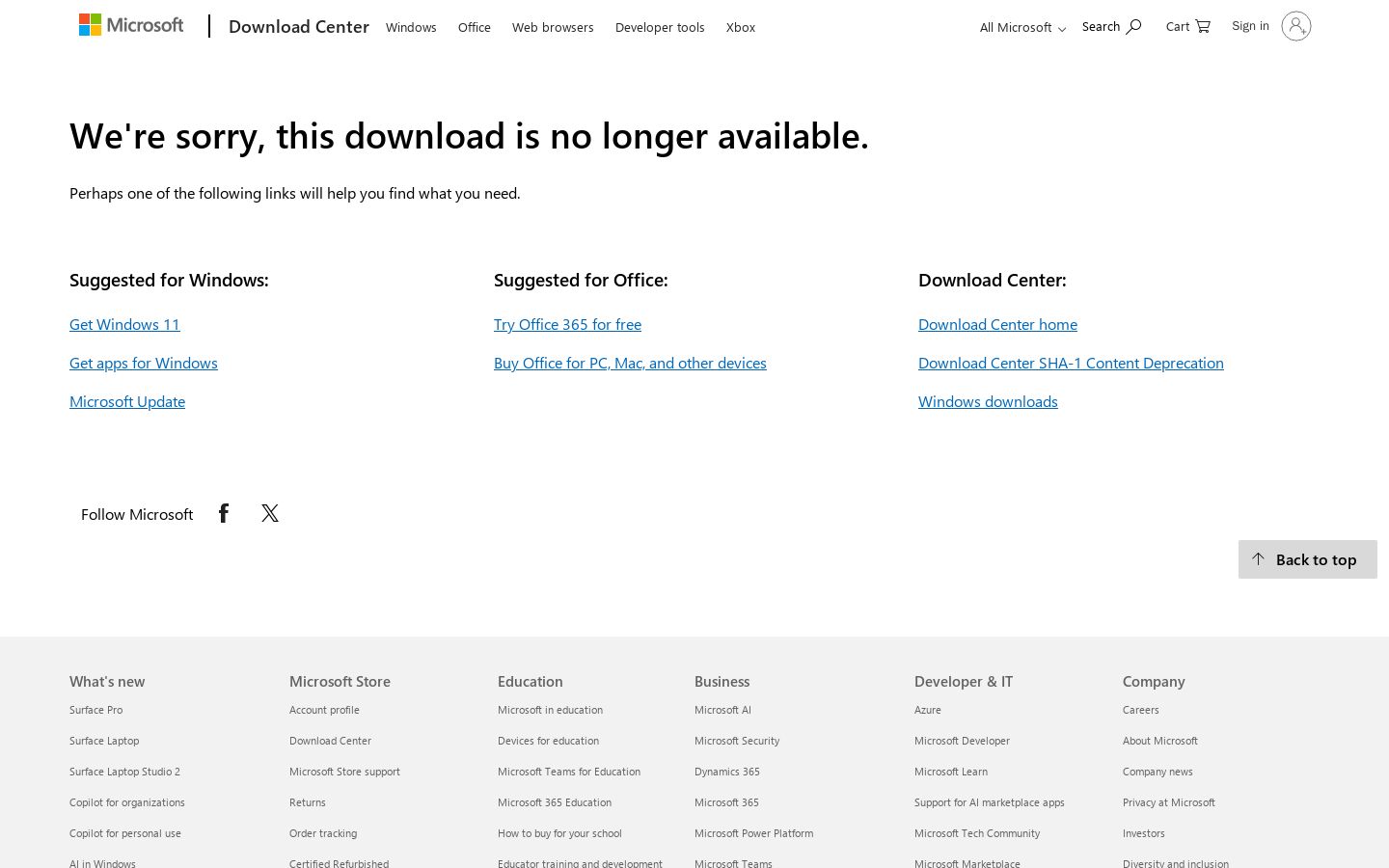1389x868 pixels.
Task: Open the Windows nav menu item
Action: click(411, 27)
